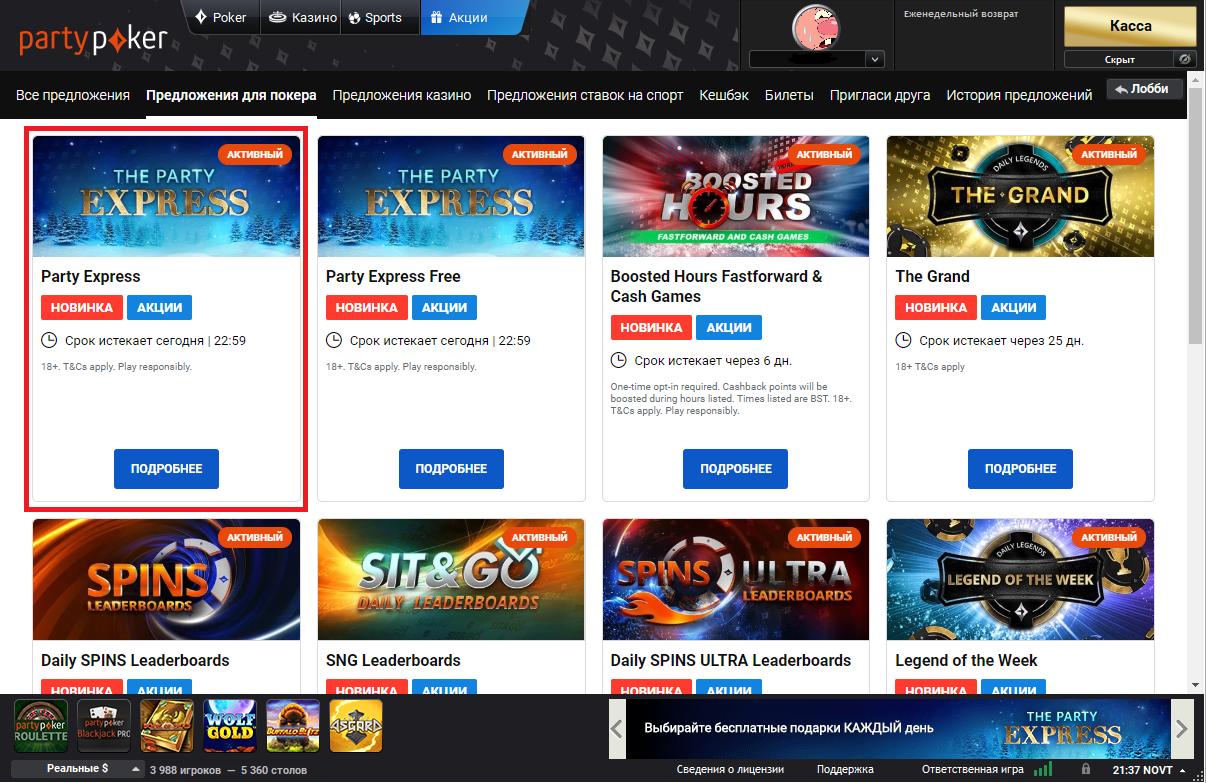
Task: Launch the Buffalo Blitz slot icon
Action: (293, 726)
